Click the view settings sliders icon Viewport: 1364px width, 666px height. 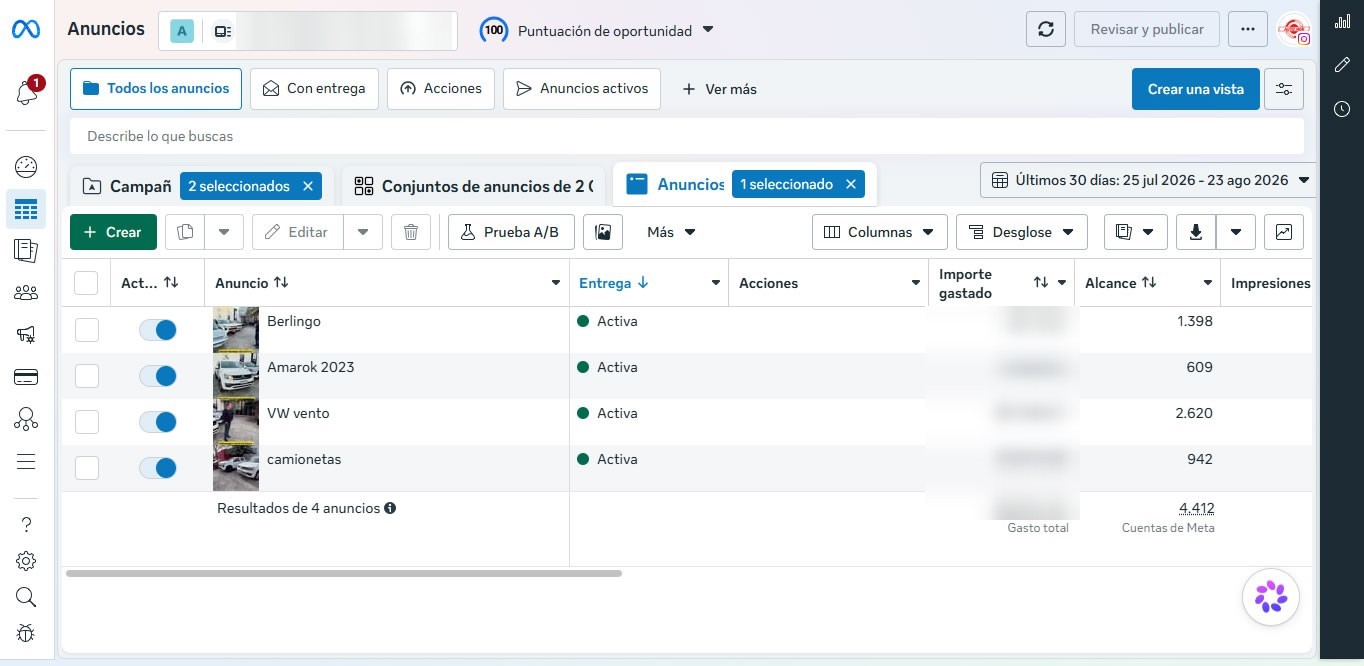(x=1284, y=89)
